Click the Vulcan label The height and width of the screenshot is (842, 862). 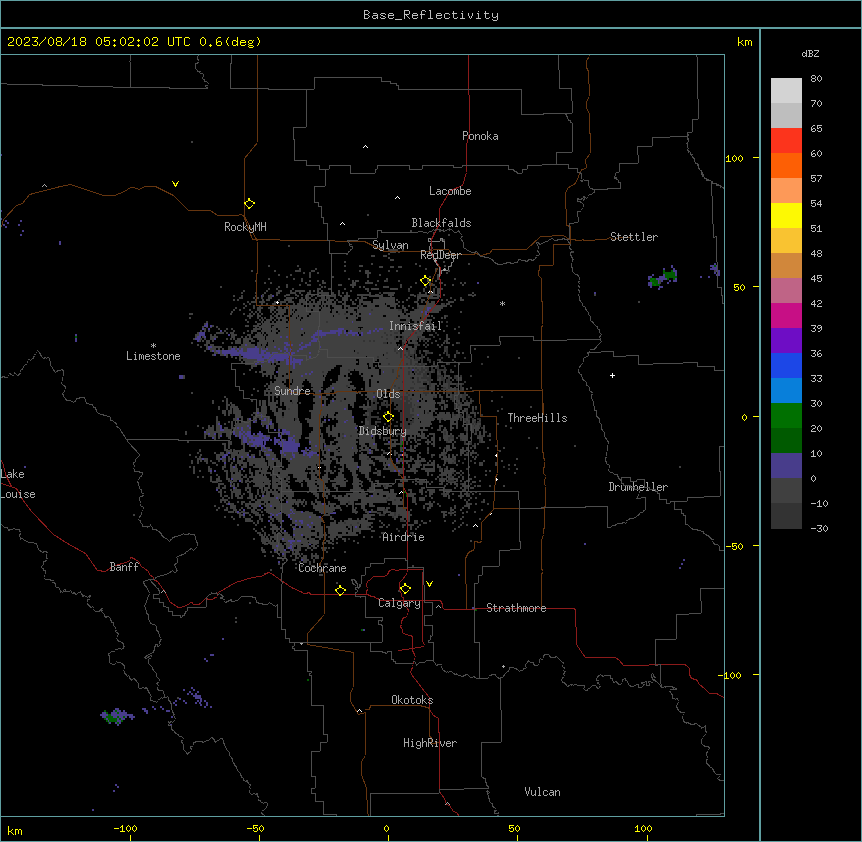(x=542, y=792)
